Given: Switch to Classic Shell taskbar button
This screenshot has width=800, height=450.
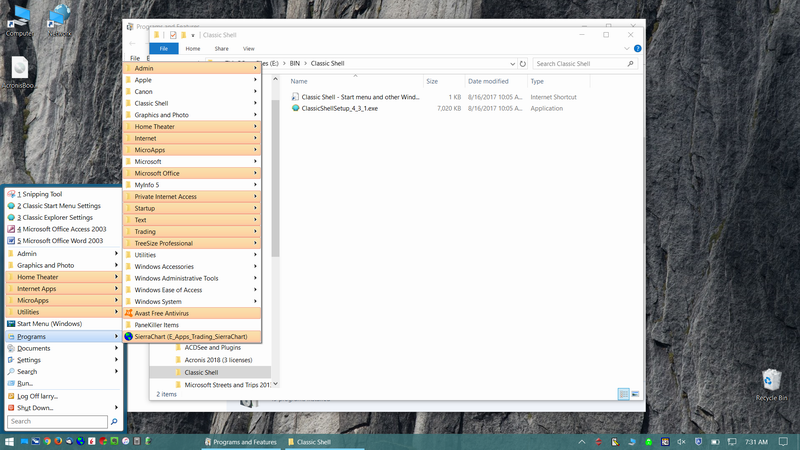Looking at the screenshot, I should [322, 442].
